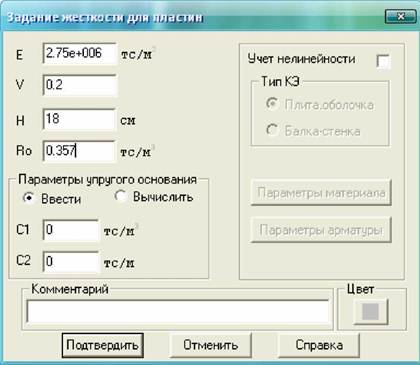Focus the V Poisson ratio field
The height and width of the screenshot is (365, 420).
[80, 85]
